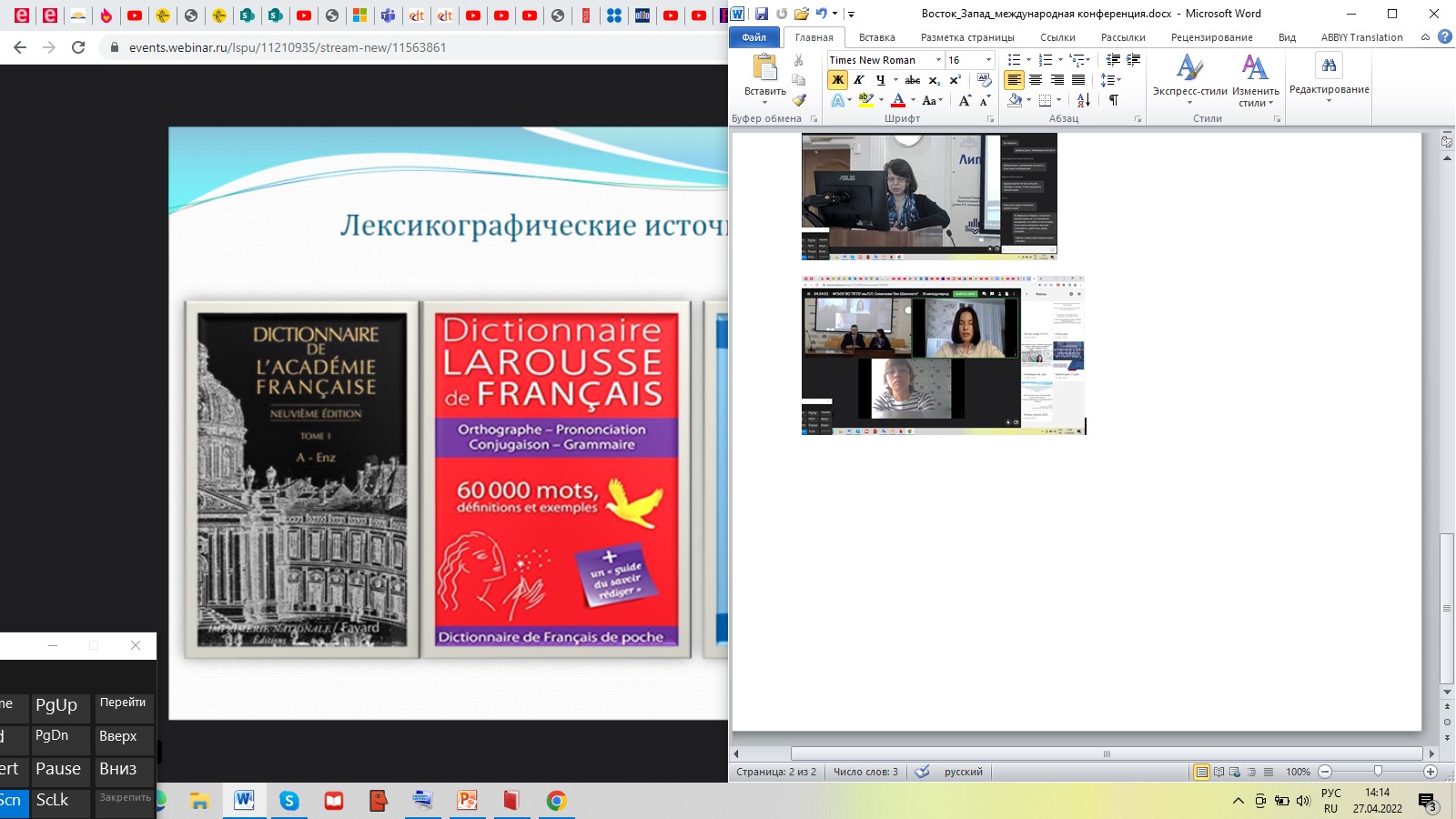Align paragraph text to the right

coord(1057,80)
